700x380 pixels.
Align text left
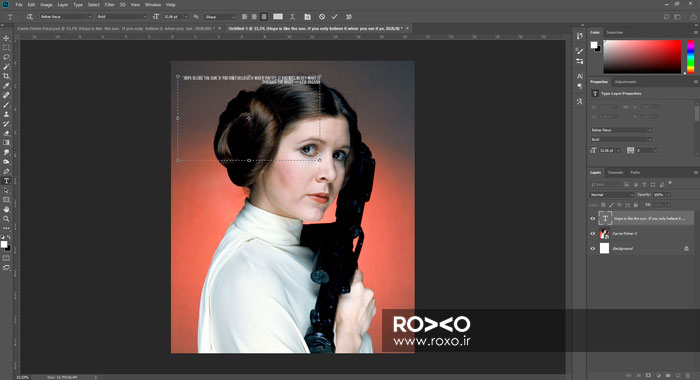(244, 17)
